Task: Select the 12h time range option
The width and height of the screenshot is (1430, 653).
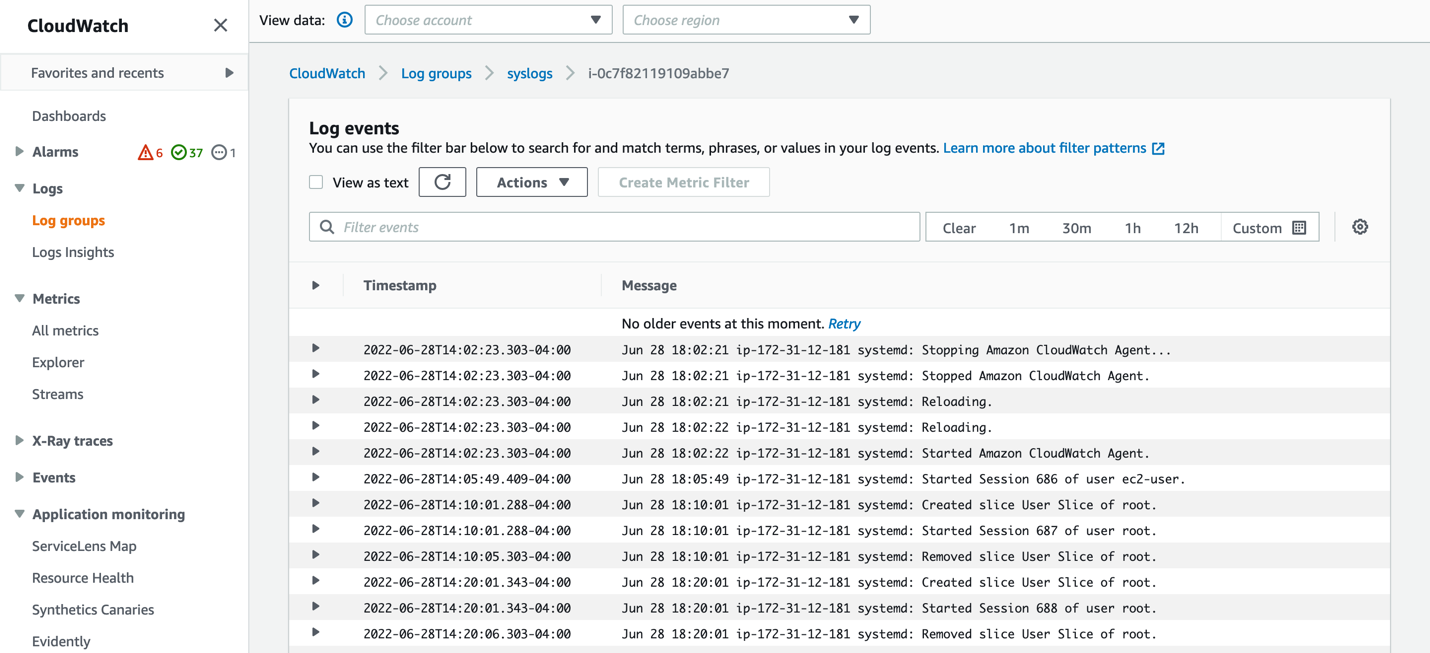Action: pyautogui.click(x=1186, y=227)
